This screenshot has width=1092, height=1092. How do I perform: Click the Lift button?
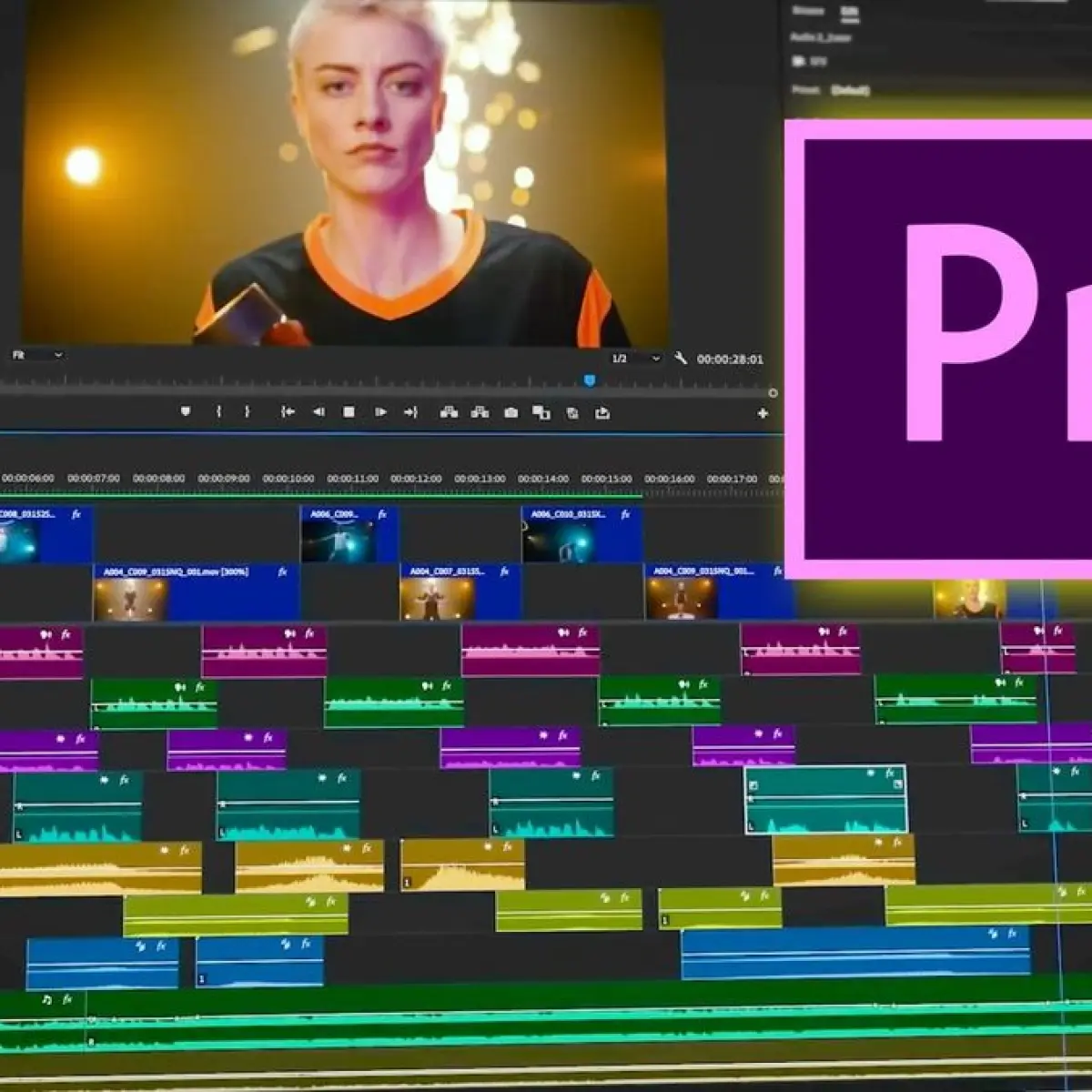449,412
